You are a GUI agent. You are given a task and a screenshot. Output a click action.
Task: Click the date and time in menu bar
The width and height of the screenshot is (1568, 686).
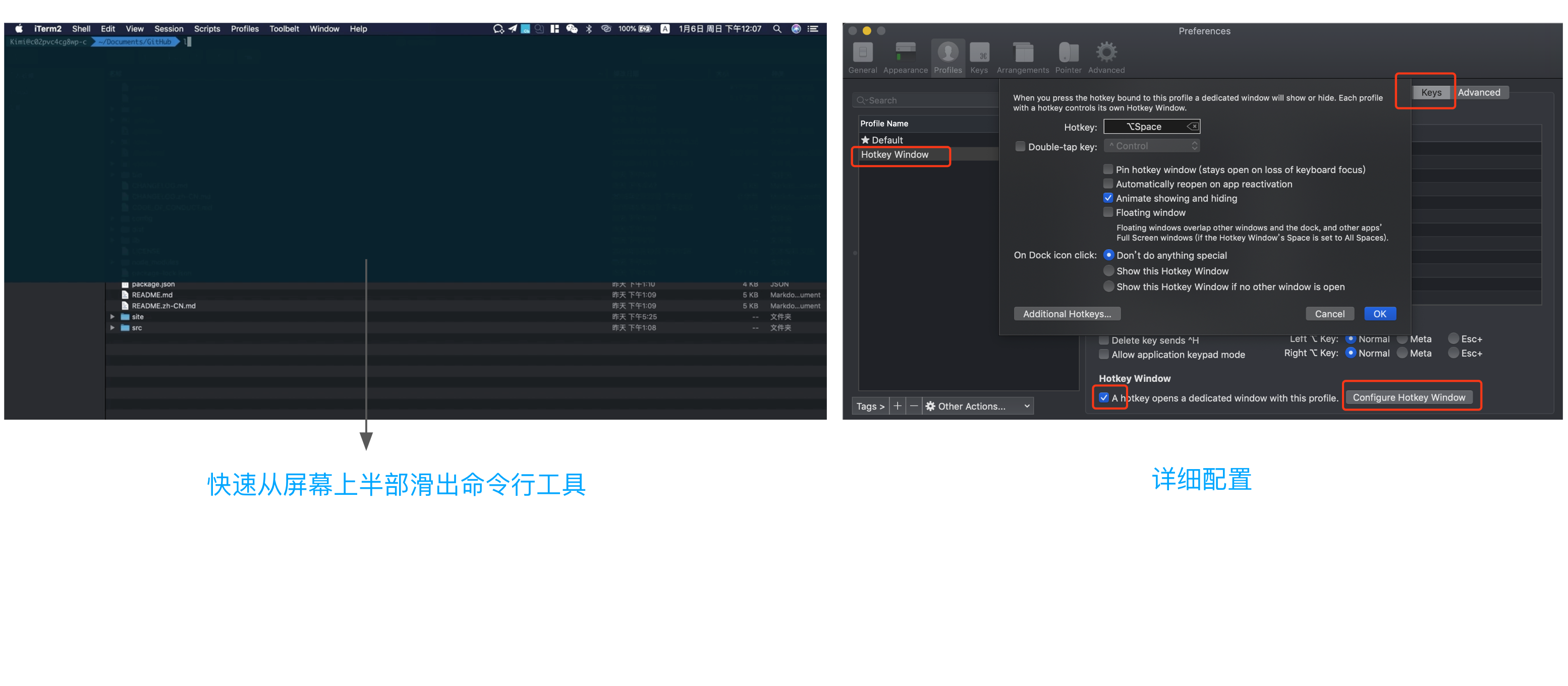719,29
